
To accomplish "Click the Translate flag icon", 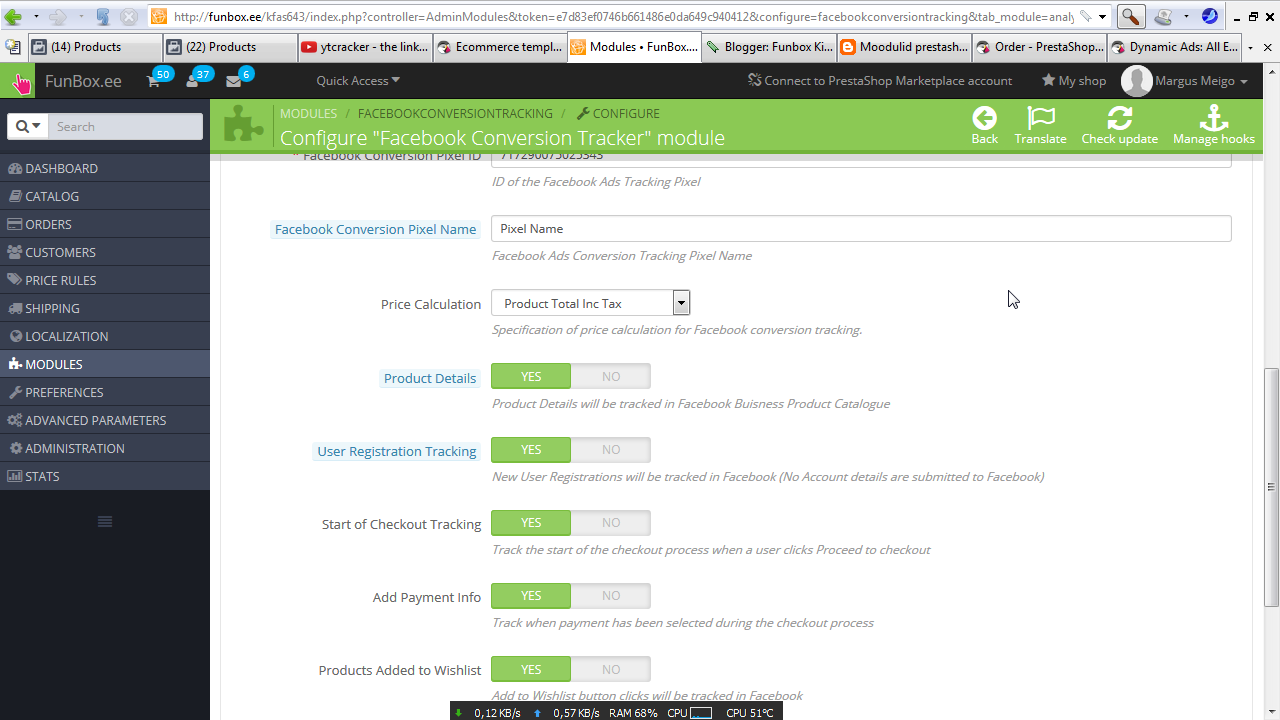I will pos(1040,118).
